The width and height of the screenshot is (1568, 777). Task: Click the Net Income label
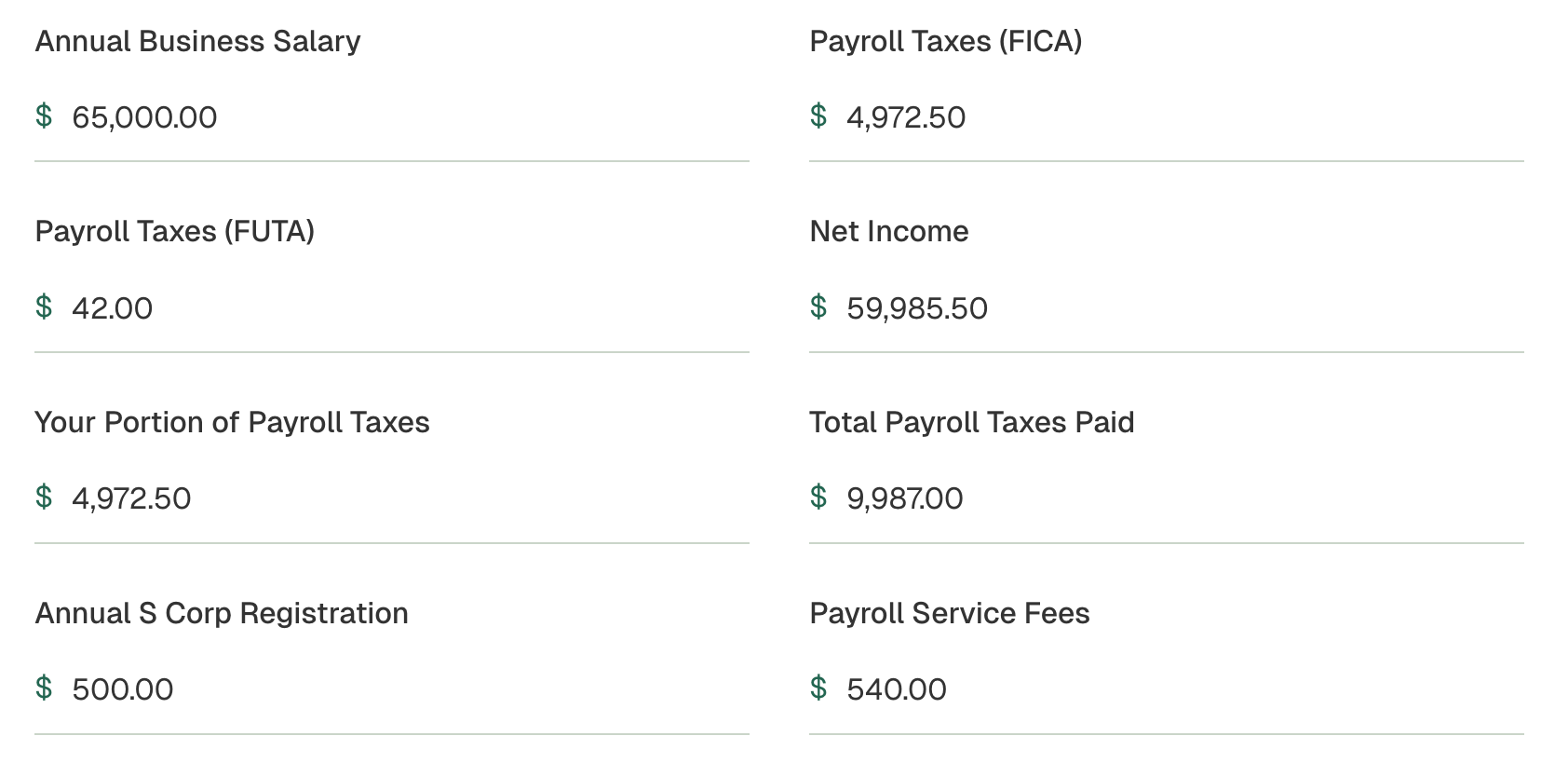(x=889, y=231)
